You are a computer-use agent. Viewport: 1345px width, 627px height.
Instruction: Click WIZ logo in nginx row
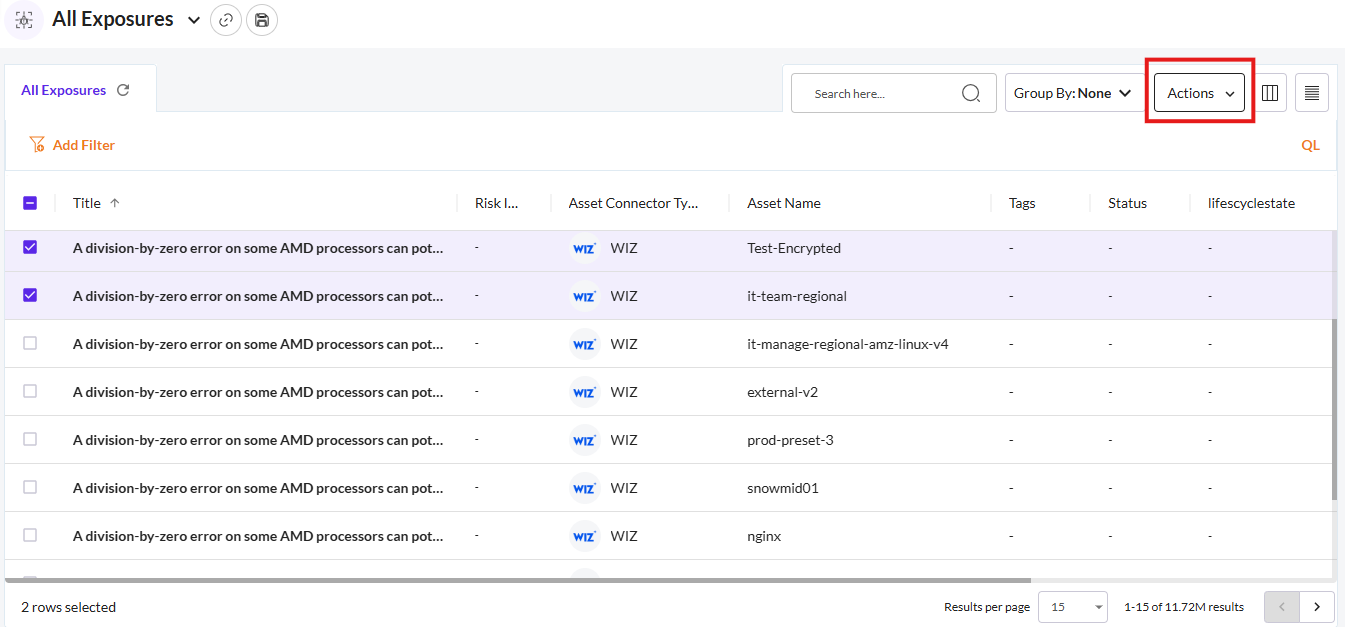coord(584,536)
